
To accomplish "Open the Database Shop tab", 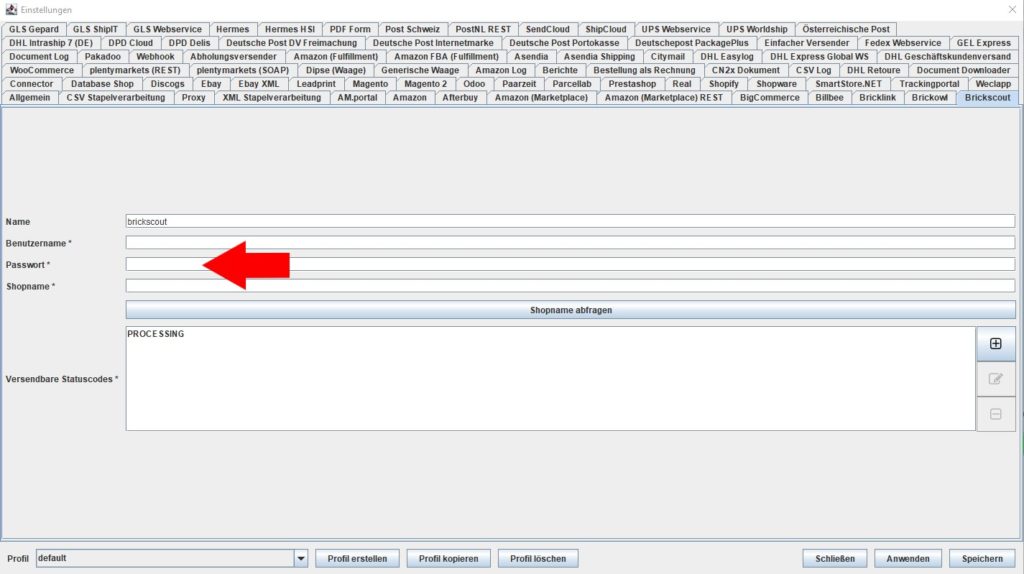I will coord(102,84).
